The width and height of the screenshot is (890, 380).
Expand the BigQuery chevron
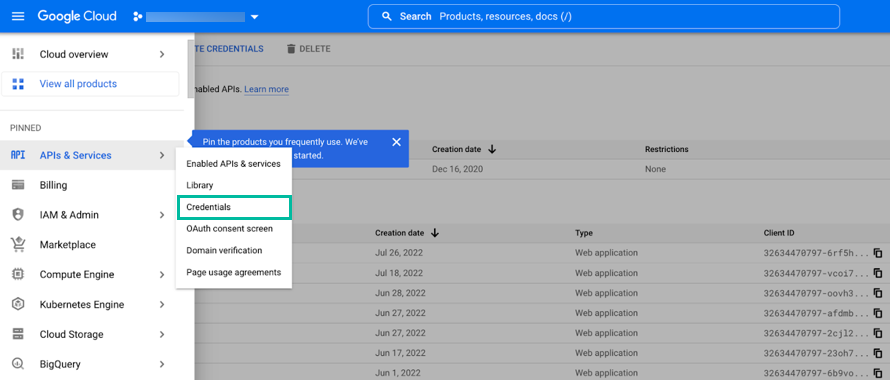coord(162,364)
